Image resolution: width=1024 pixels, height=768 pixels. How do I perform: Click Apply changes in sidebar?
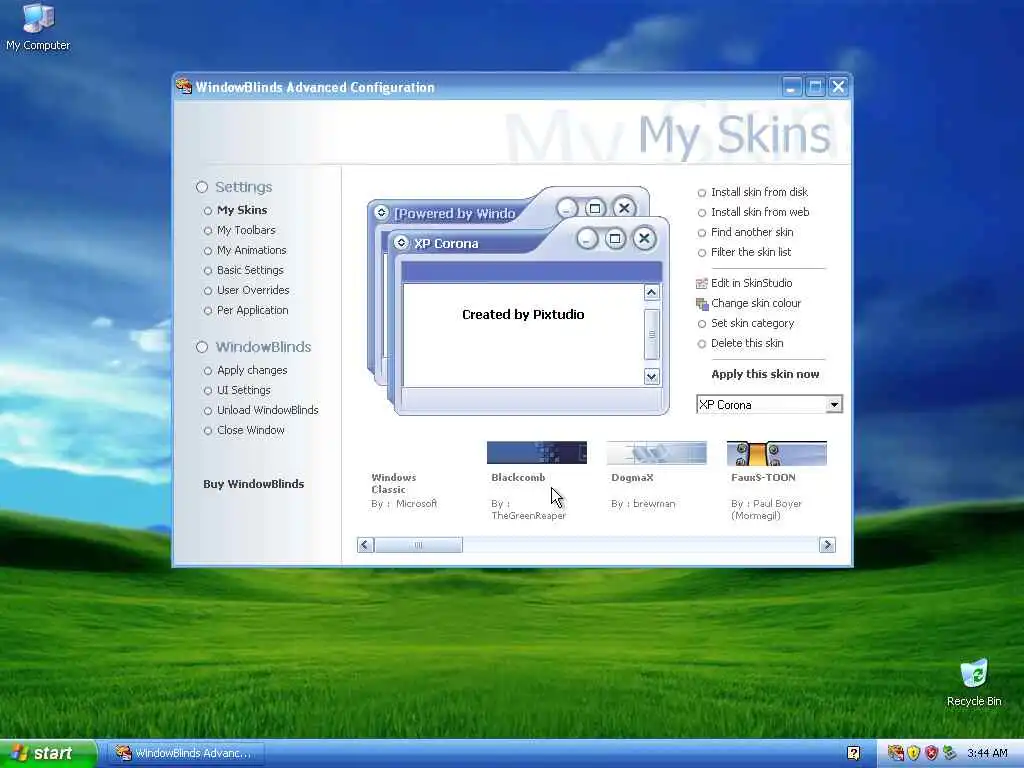pos(252,370)
